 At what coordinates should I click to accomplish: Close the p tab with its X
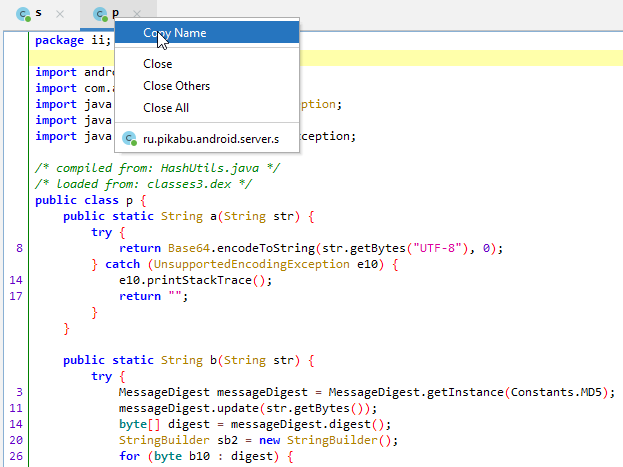pos(135,14)
